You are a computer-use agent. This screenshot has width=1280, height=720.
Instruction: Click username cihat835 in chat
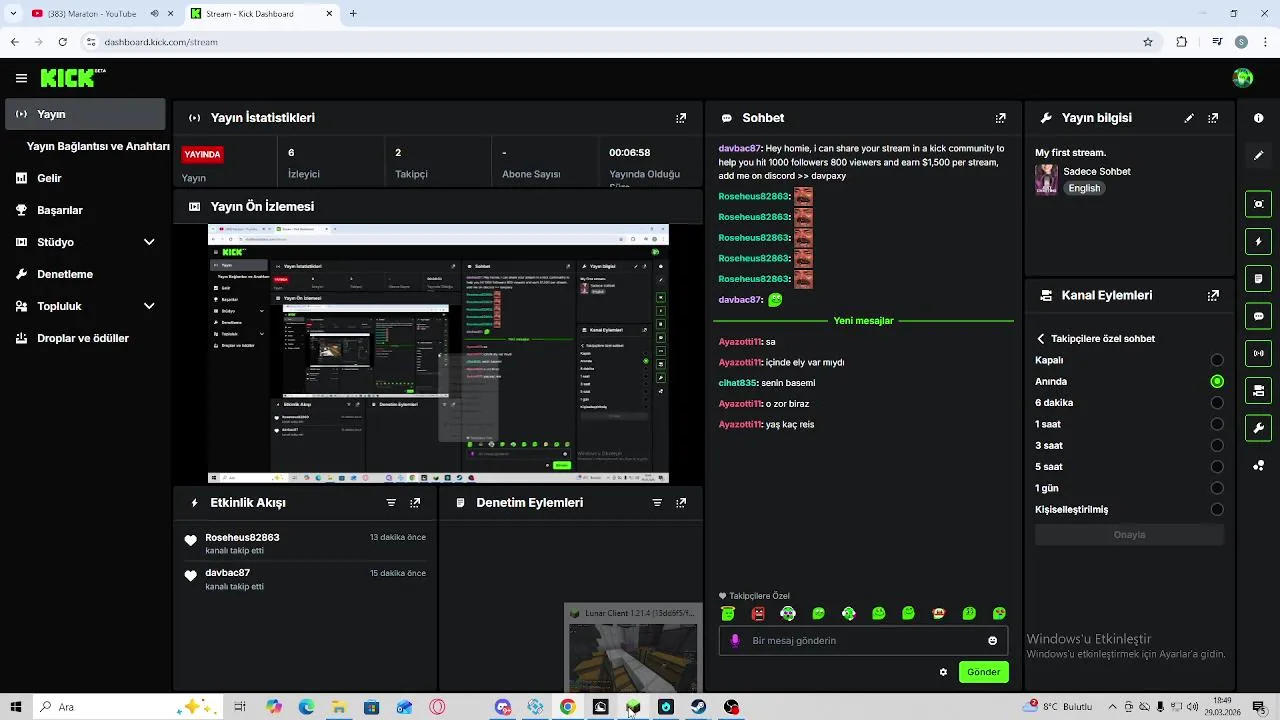738,383
